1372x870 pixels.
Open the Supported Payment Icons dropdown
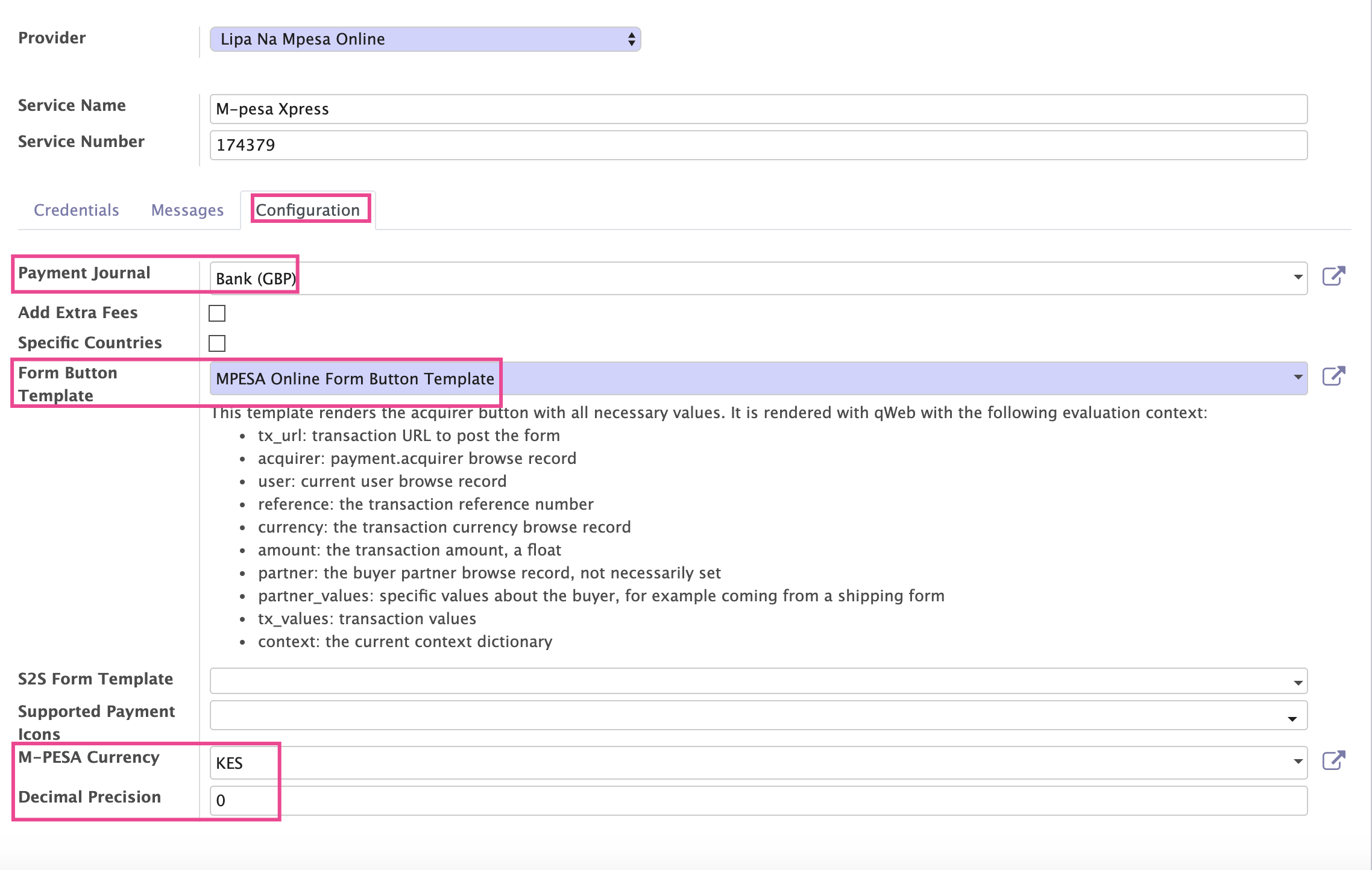coord(758,715)
